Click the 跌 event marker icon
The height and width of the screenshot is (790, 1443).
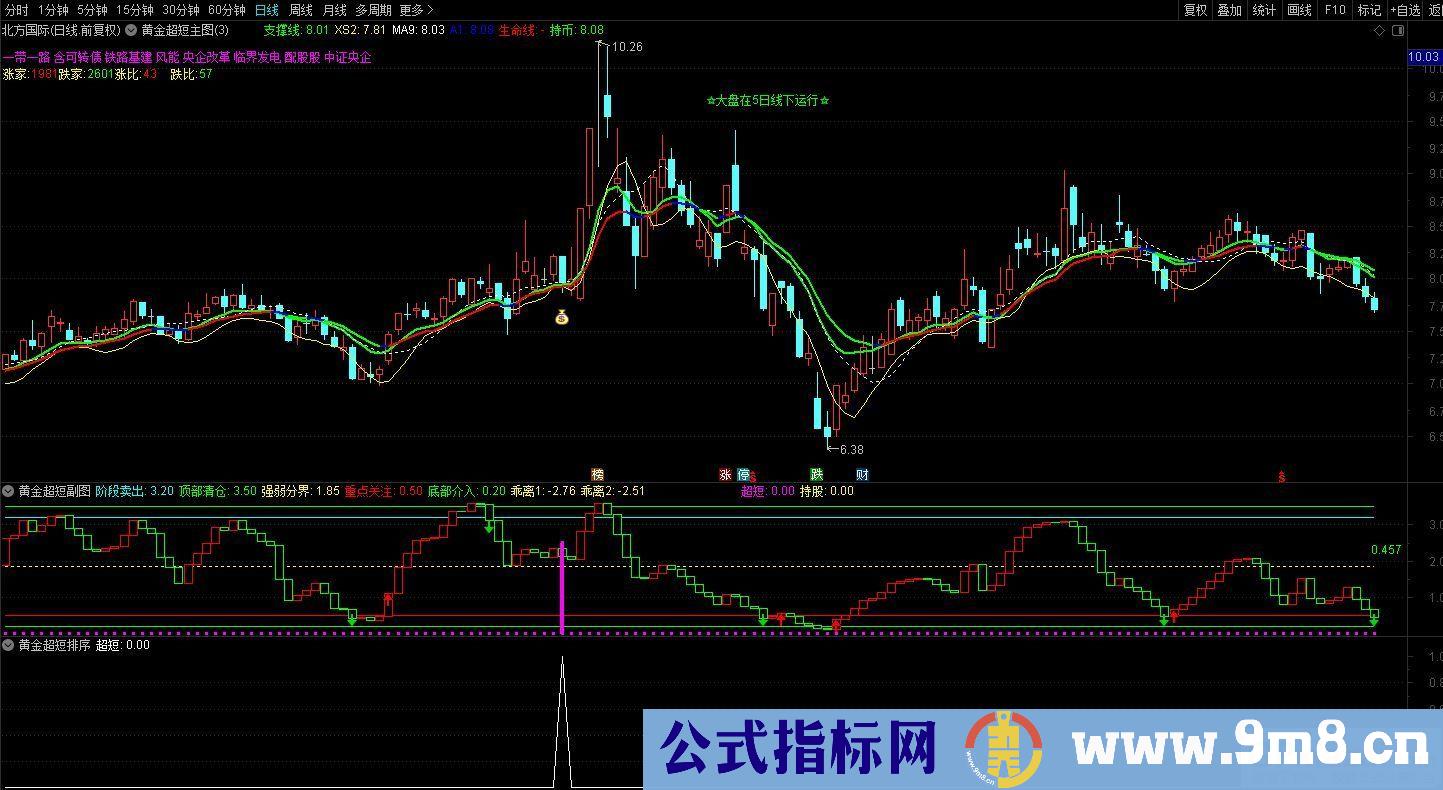point(817,475)
